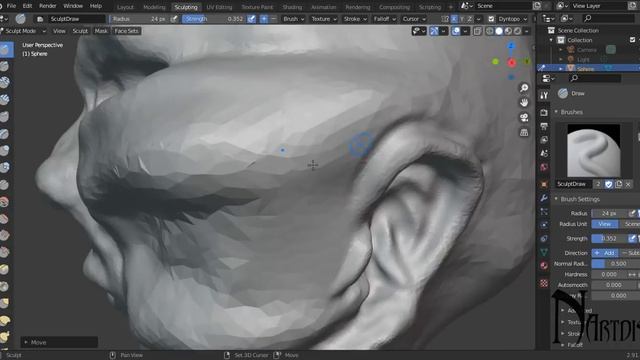Toggle Z axis symmetry button
This screenshot has height=360, width=640.
point(470,19)
